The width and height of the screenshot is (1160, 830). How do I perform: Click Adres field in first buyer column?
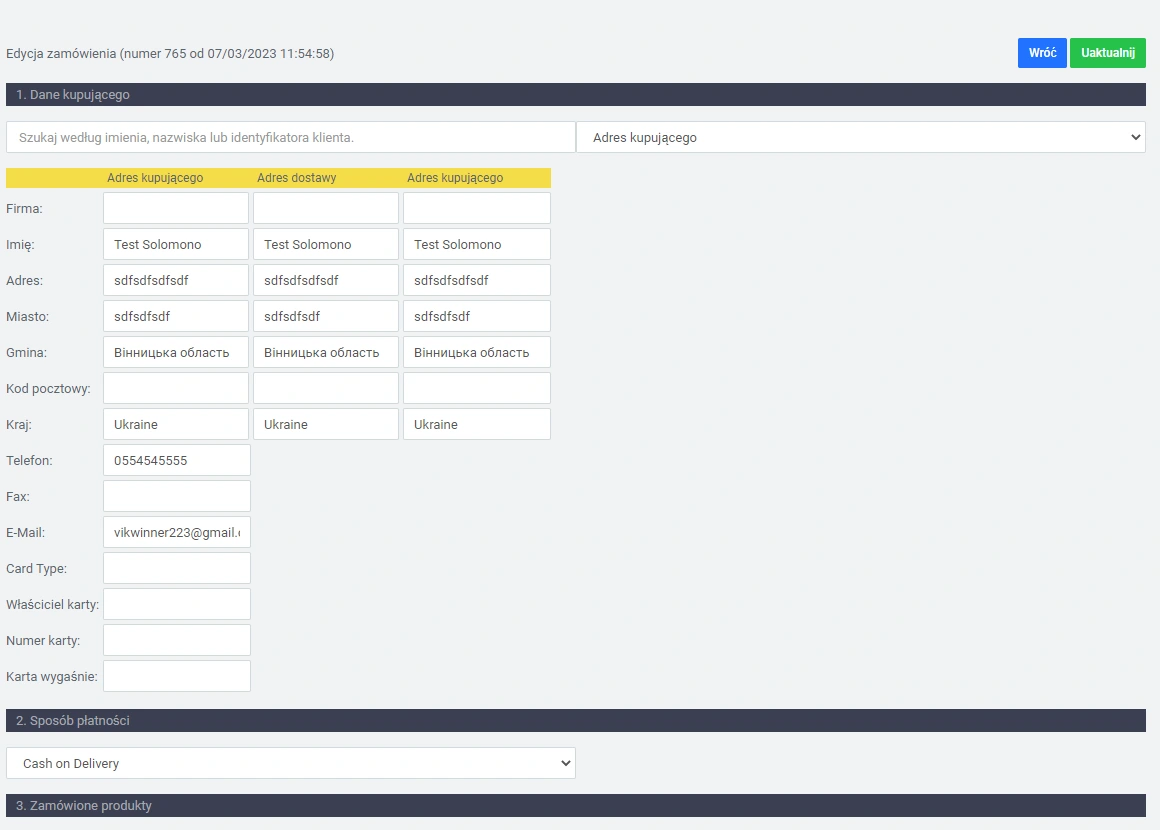click(175, 280)
